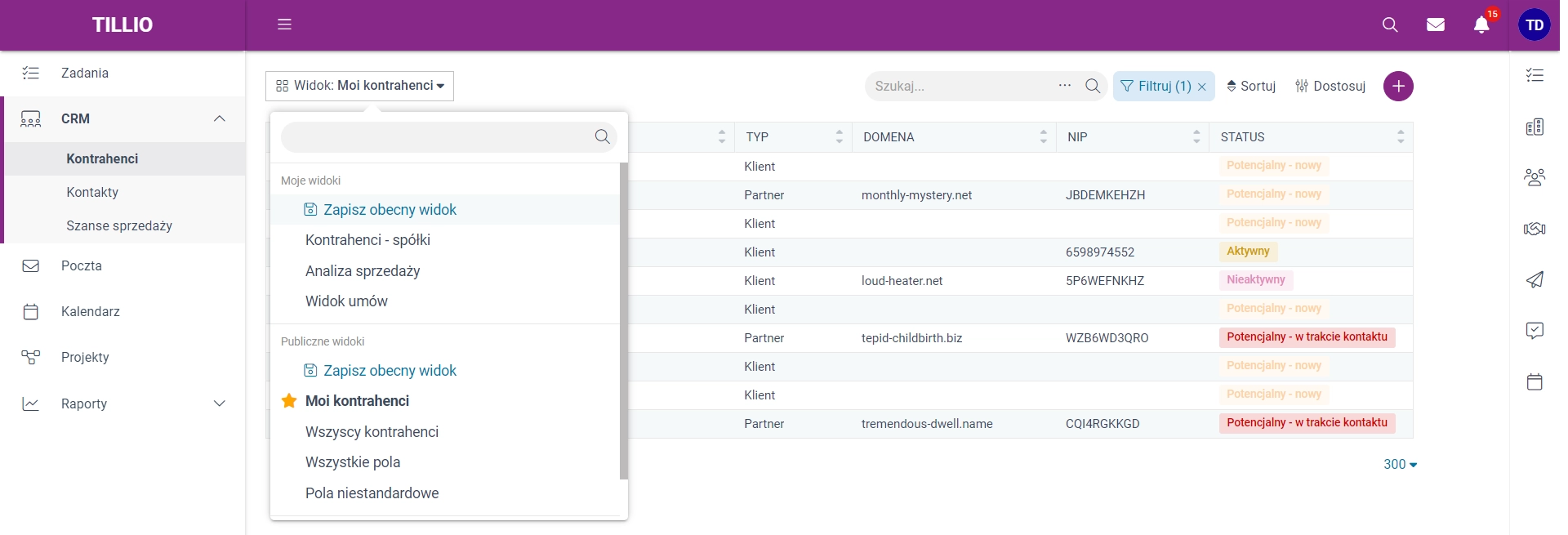Open right sidebar companies building icon

pos(1535,127)
